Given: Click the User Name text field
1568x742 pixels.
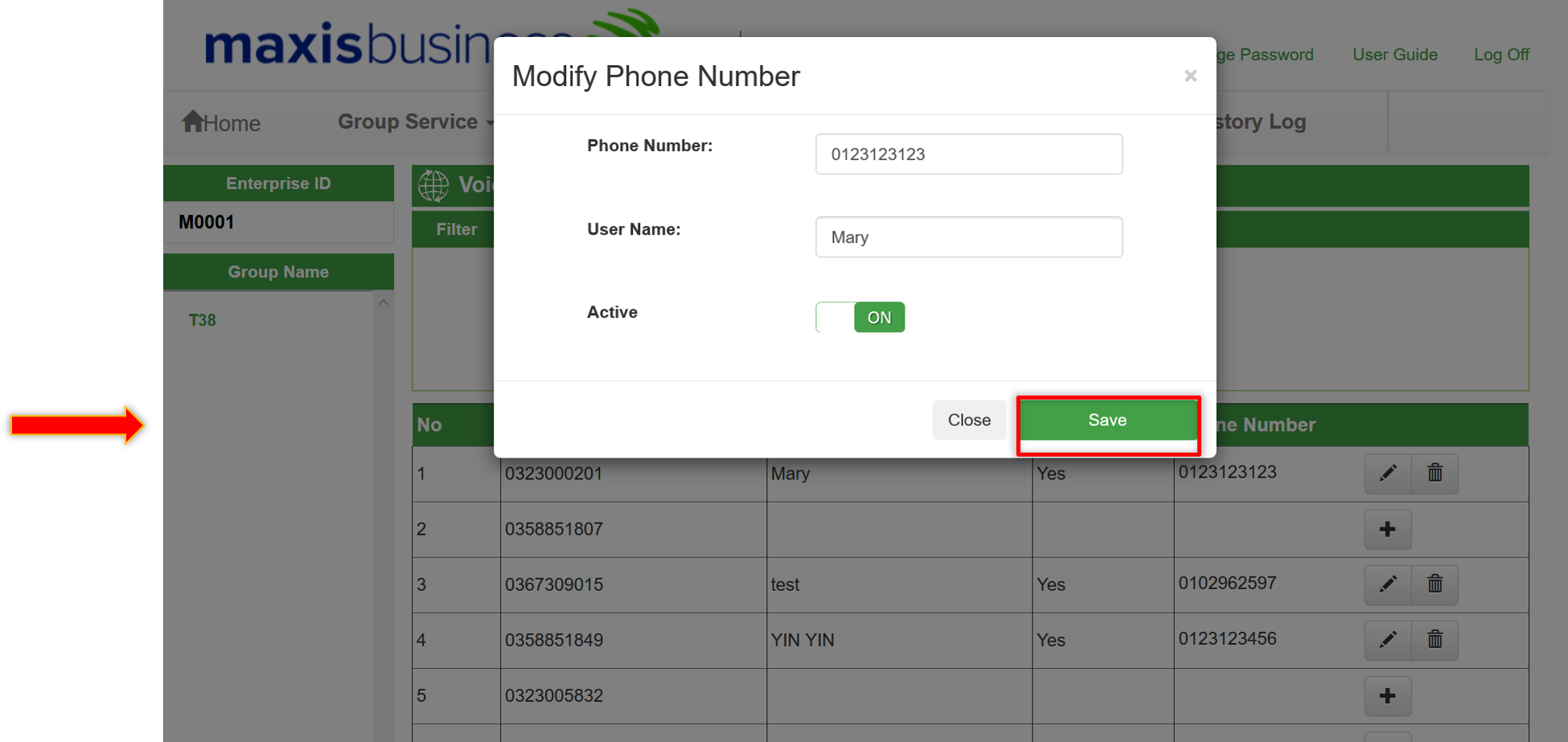Looking at the screenshot, I should point(969,236).
